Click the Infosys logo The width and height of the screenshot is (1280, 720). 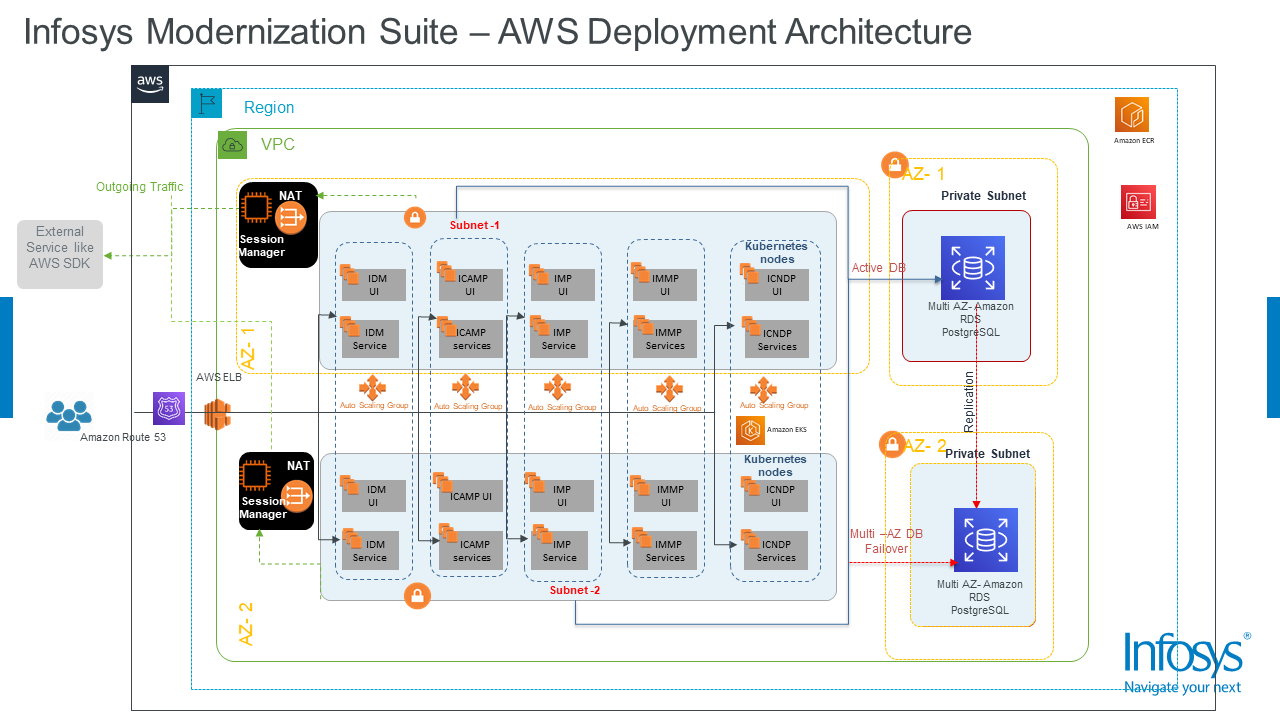tap(1186, 662)
